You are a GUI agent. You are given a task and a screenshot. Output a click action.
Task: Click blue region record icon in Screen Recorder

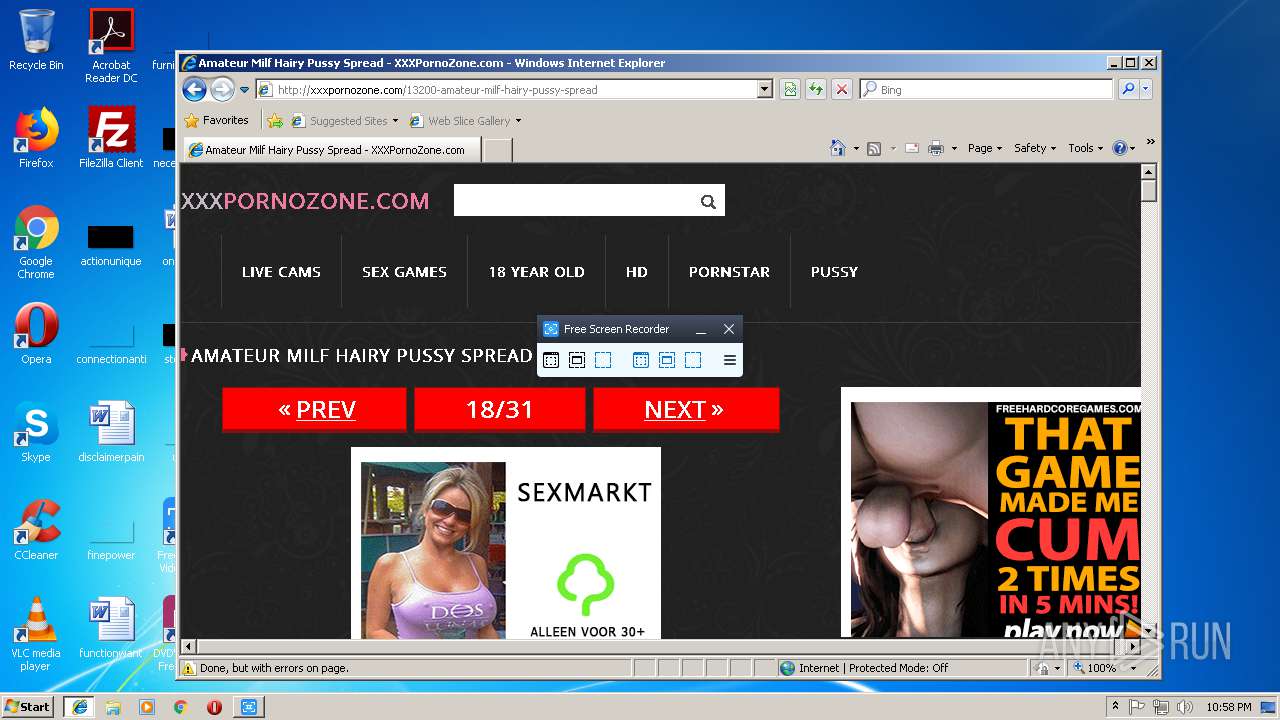coord(693,360)
